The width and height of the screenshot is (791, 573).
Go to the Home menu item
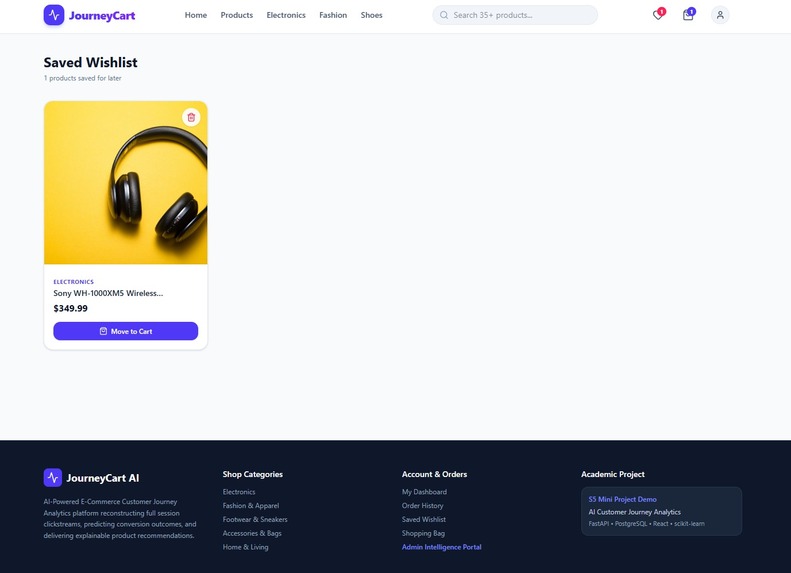coord(196,15)
